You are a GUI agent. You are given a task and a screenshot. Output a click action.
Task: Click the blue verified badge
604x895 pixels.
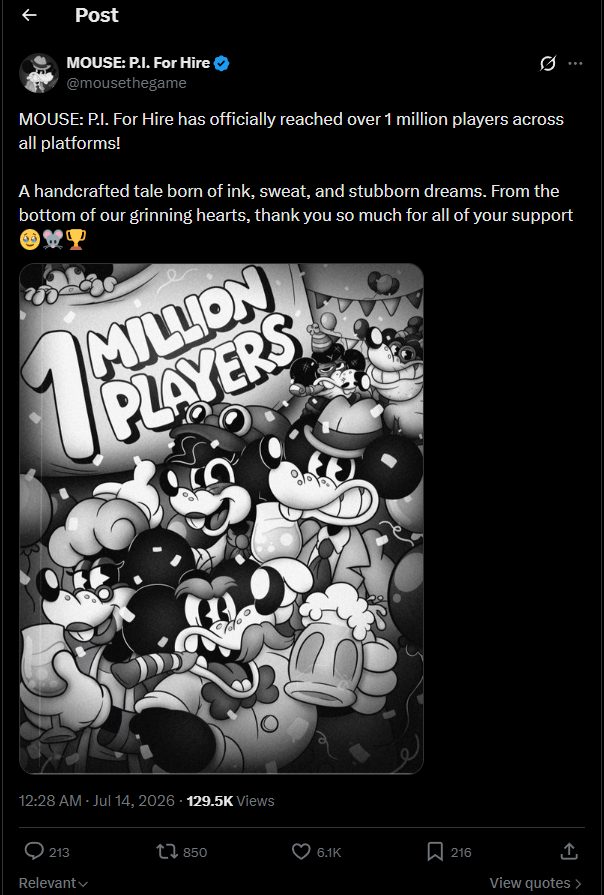222,63
